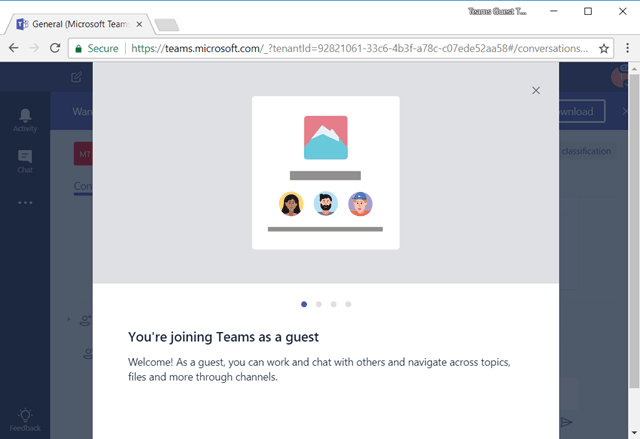Image resolution: width=640 pixels, height=439 pixels.
Task: Click the 'classification' text behind dialog
Action: (x=586, y=151)
